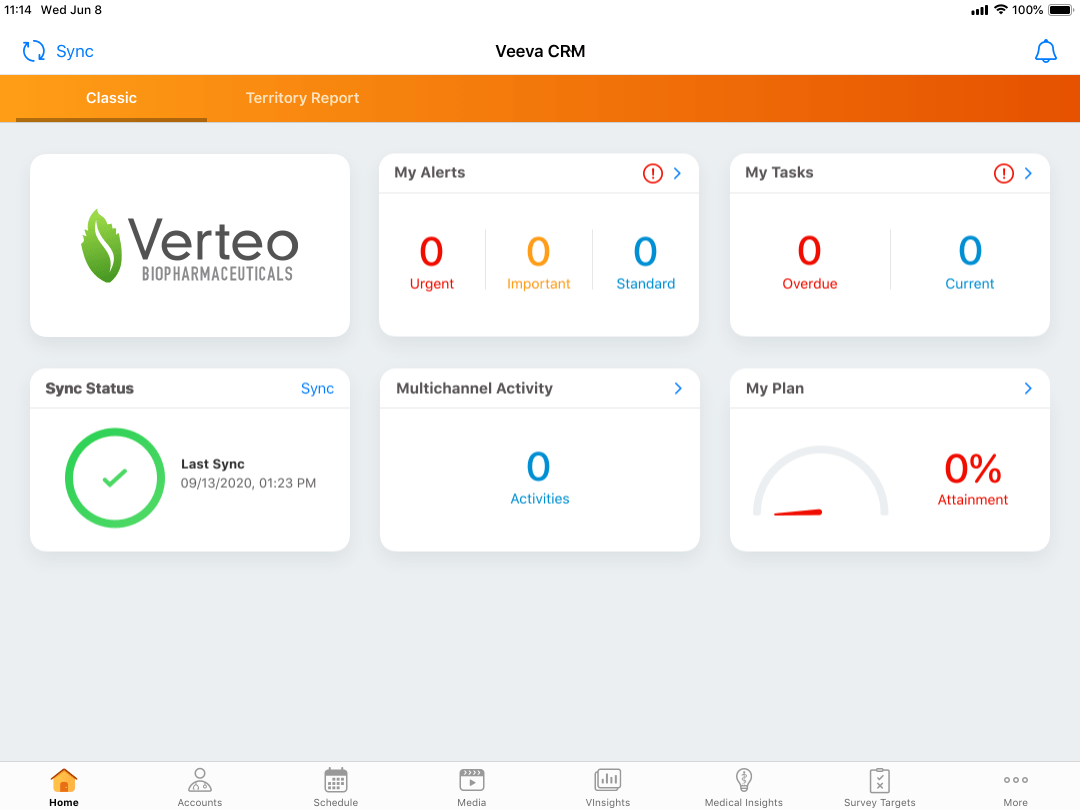Open the More menu with three dots
1080x810 pixels.
click(1015, 781)
